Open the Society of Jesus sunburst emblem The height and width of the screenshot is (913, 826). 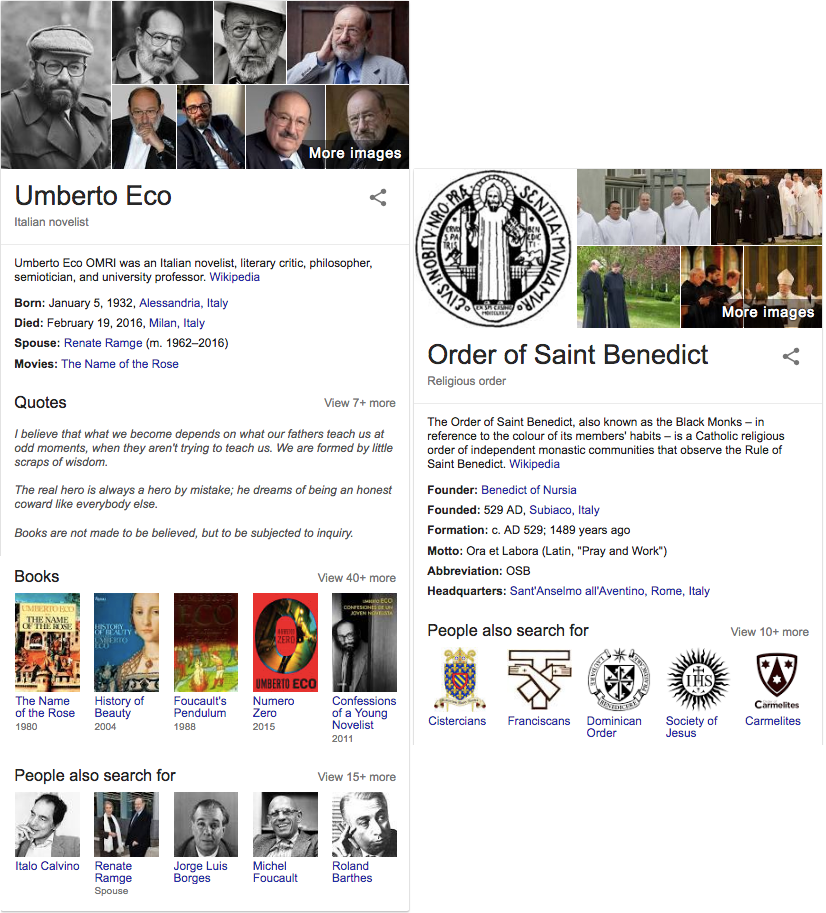(698, 680)
